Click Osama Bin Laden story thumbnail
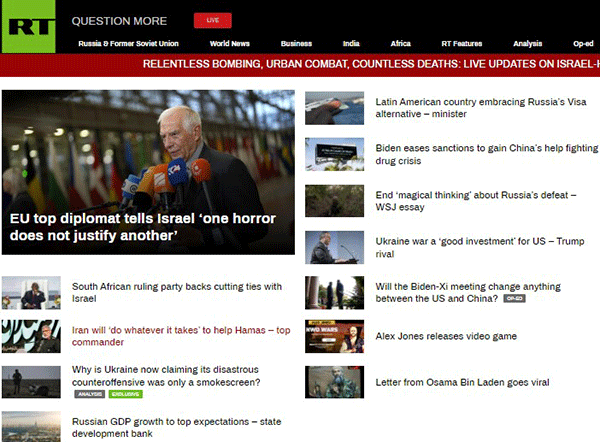Viewport: 600px width, 442px height. click(334, 382)
